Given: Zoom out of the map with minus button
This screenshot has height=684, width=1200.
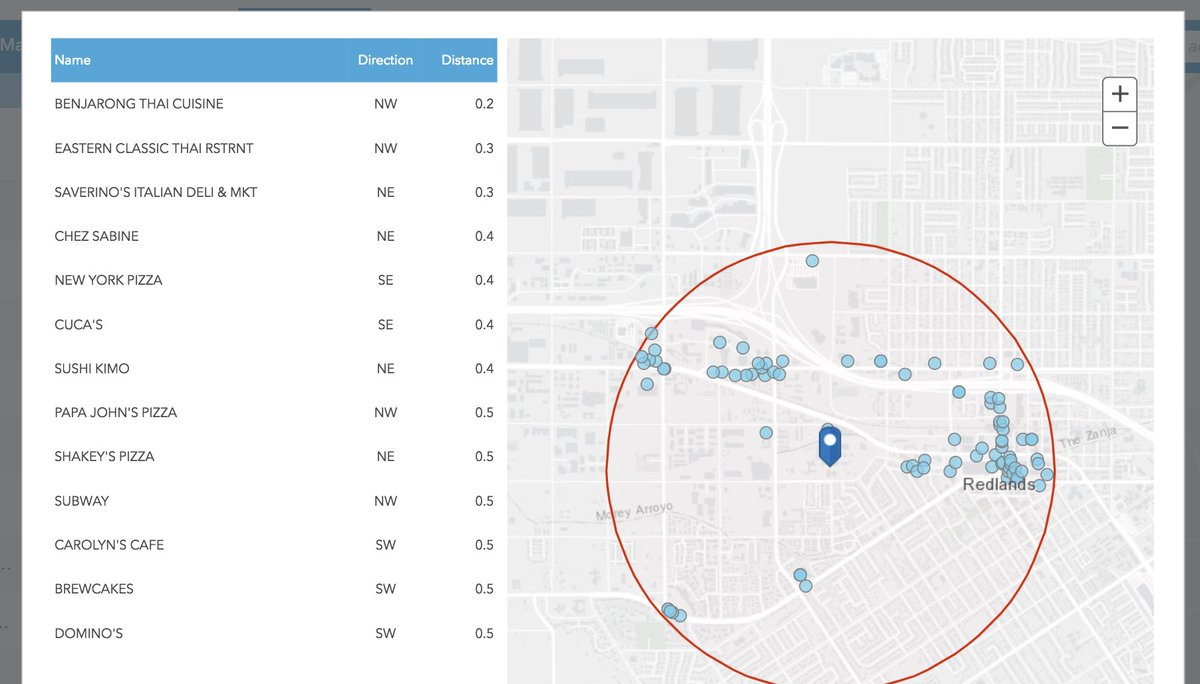Looking at the screenshot, I should tap(1120, 128).
